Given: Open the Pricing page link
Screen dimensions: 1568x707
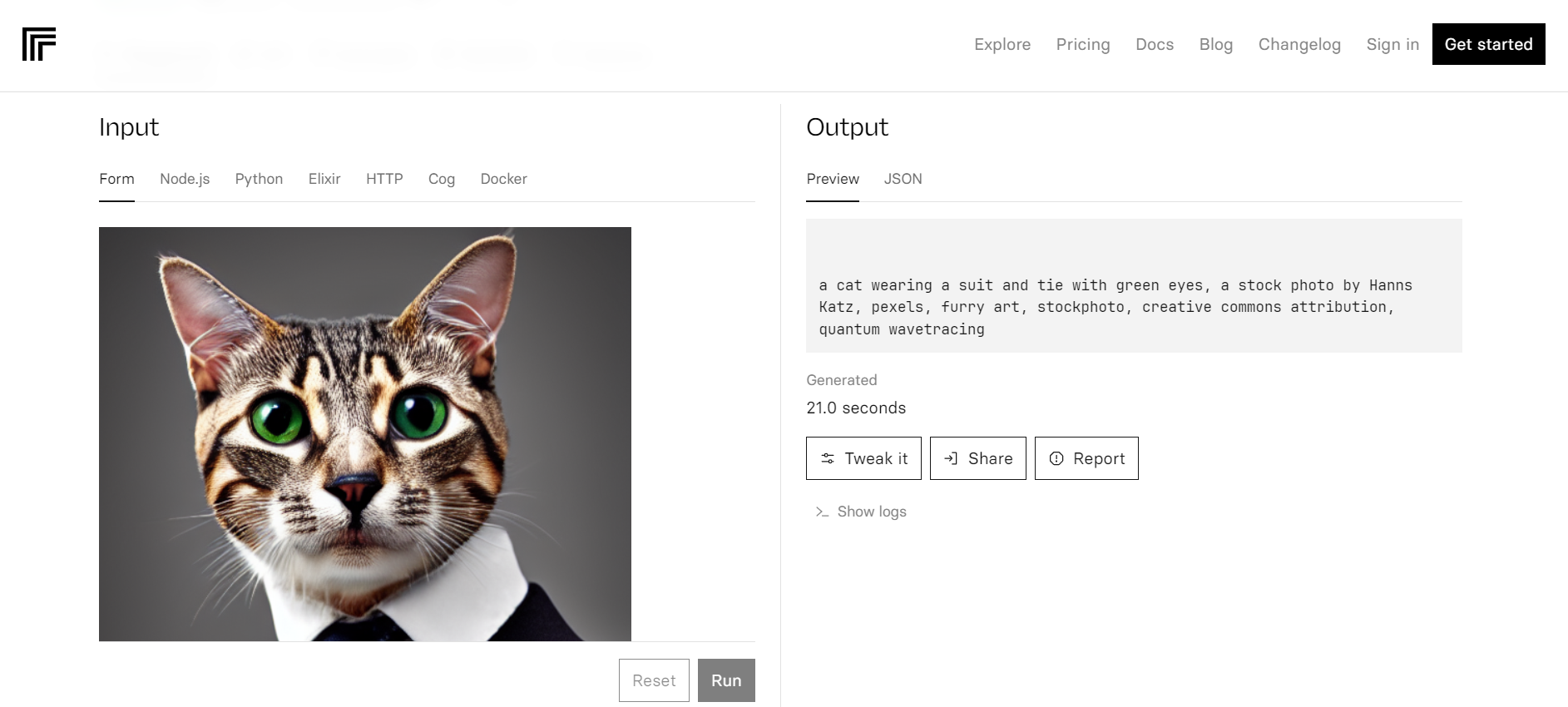Looking at the screenshot, I should (1083, 44).
